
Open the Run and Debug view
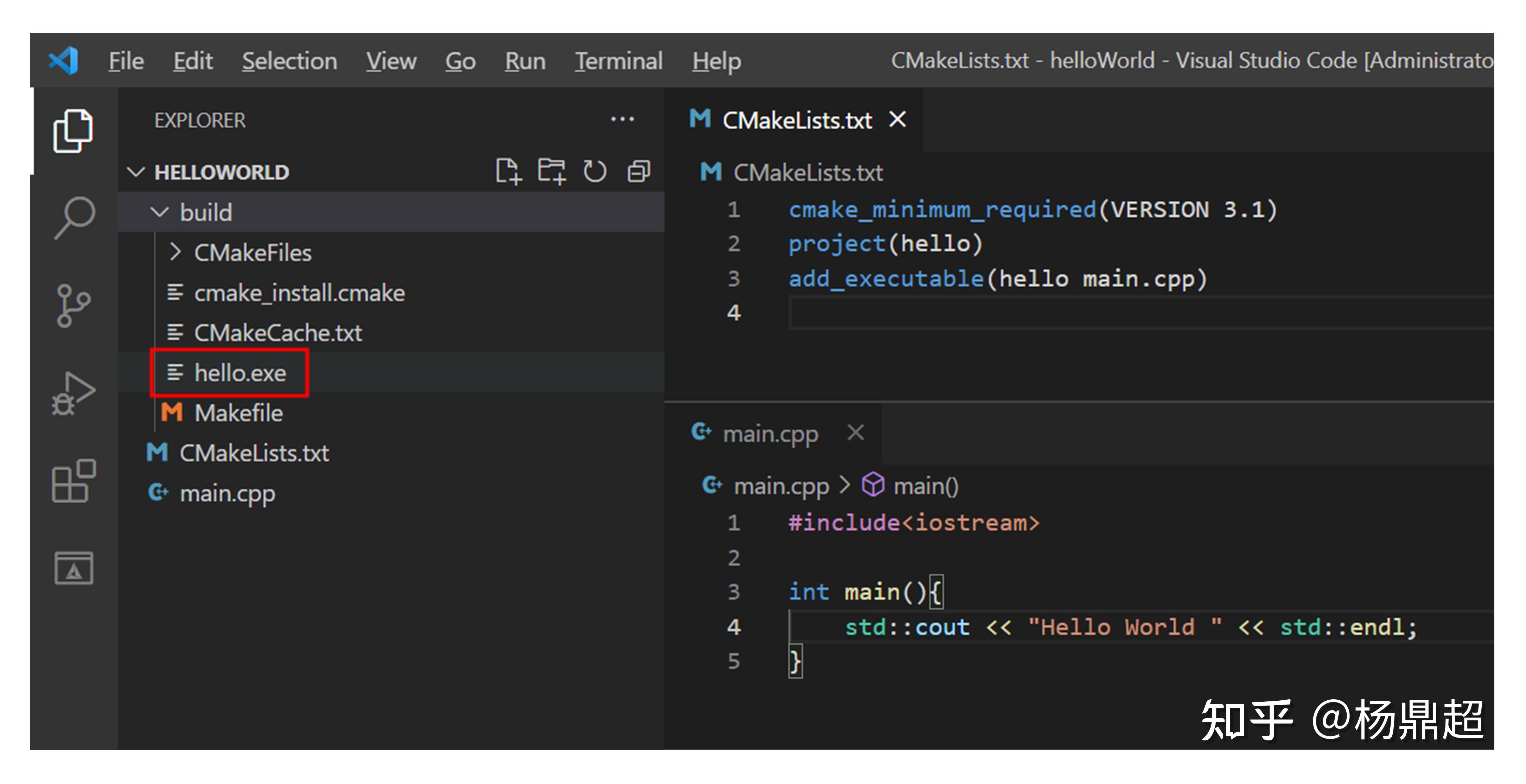pos(74,393)
